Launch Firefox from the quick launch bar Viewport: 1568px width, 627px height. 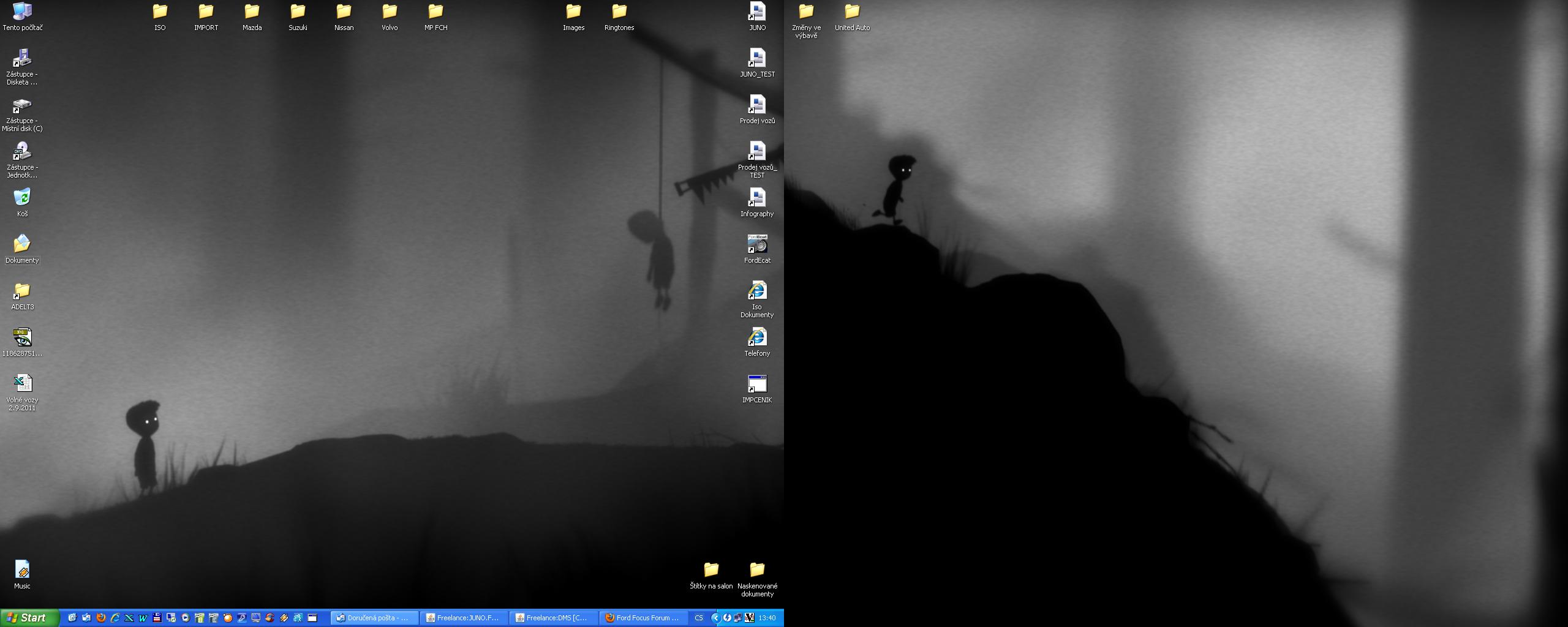coord(101,618)
